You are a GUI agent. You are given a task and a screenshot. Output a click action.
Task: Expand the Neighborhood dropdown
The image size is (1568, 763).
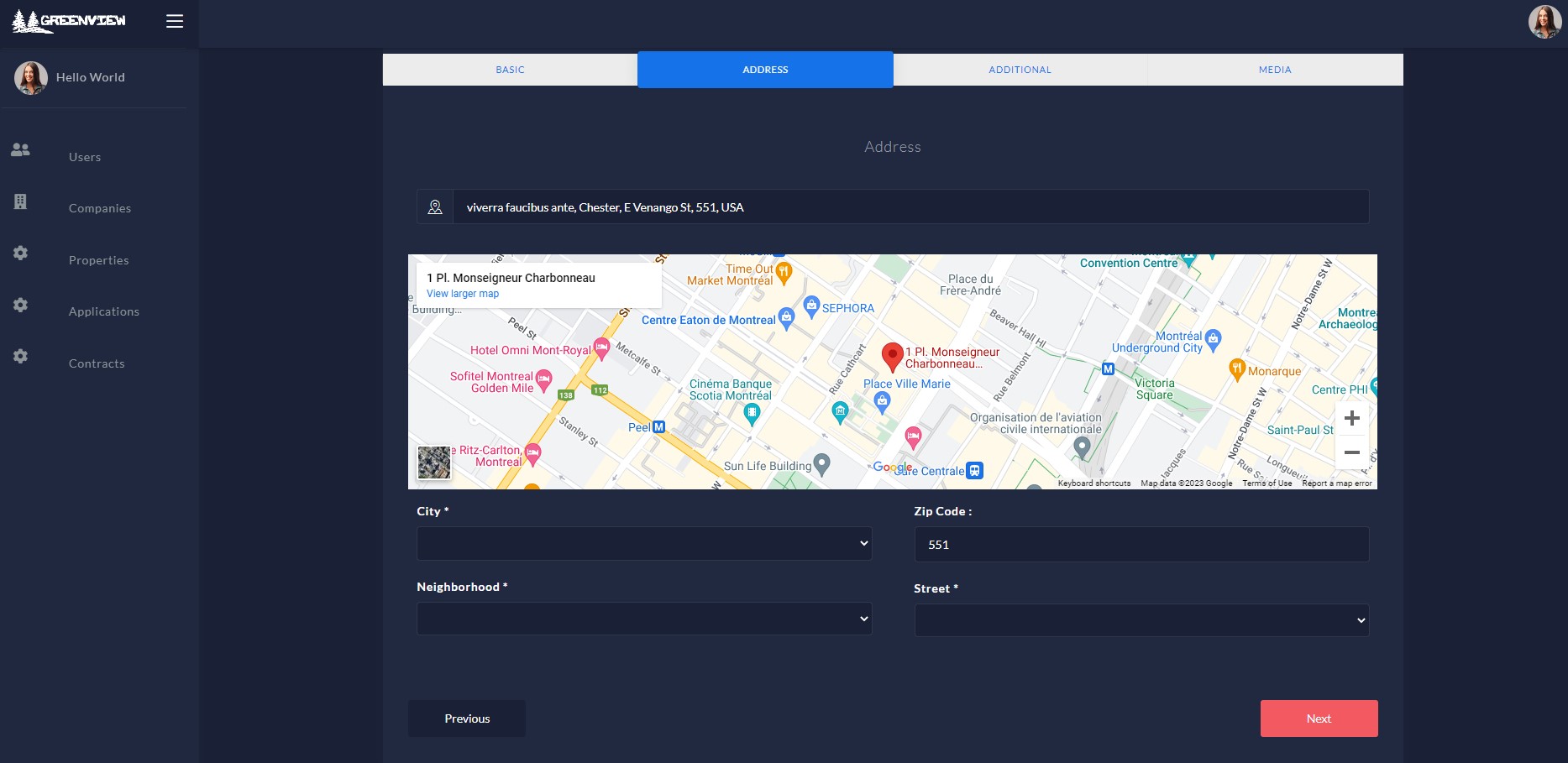[x=643, y=619]
